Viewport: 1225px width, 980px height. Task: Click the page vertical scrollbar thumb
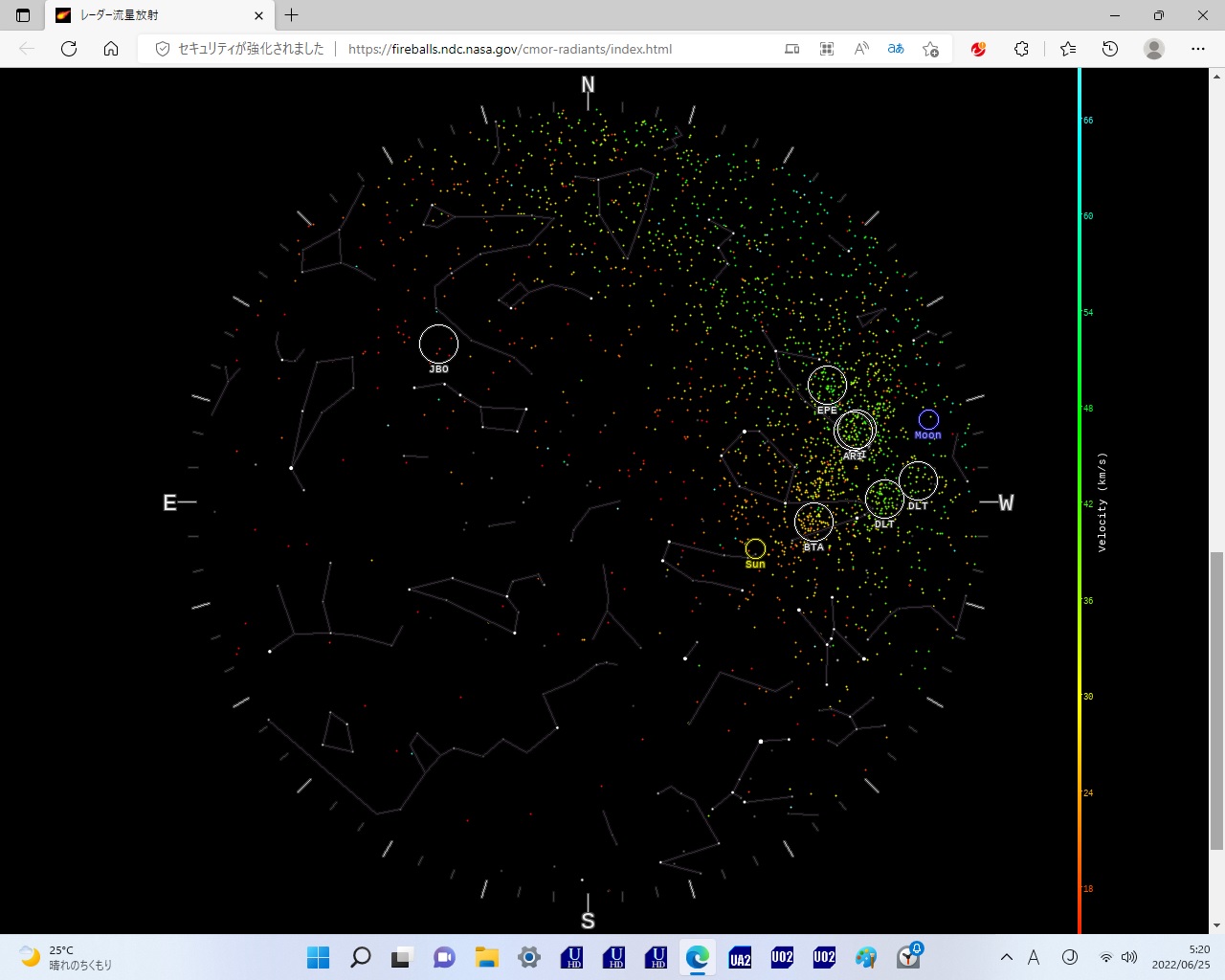click(1216, 699)
